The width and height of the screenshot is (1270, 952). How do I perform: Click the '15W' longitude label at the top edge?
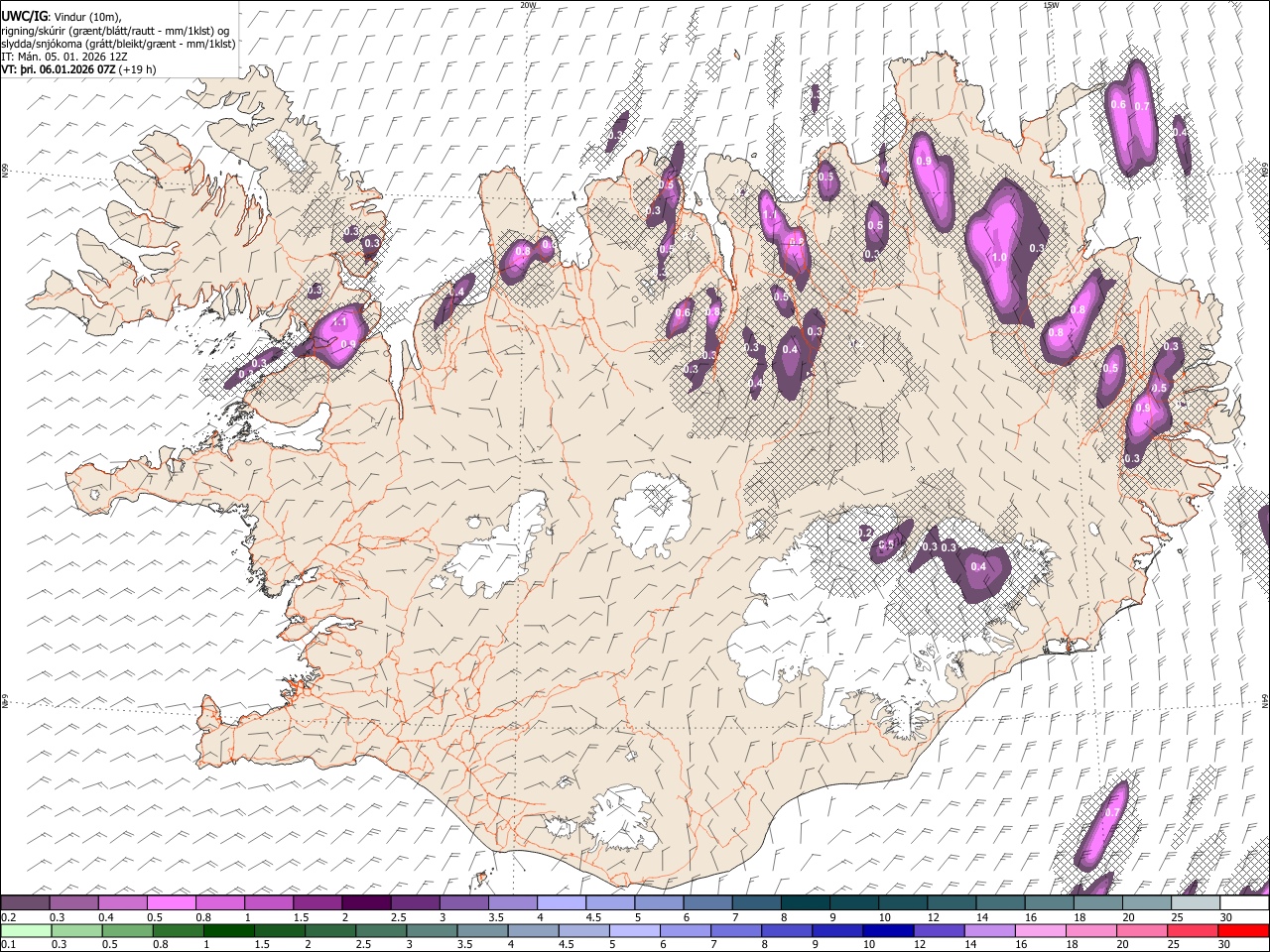click(1051, 5)
